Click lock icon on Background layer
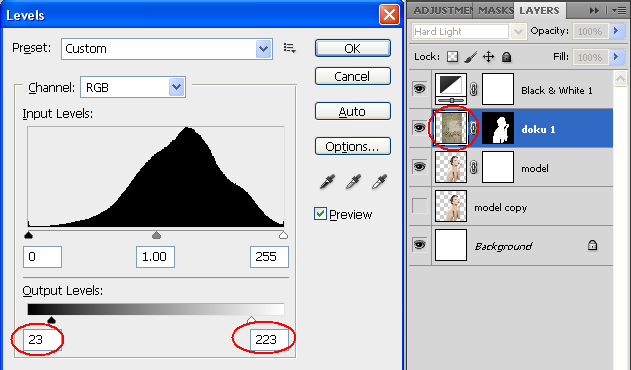The image size is (631, 370). [x=592, y=245]
